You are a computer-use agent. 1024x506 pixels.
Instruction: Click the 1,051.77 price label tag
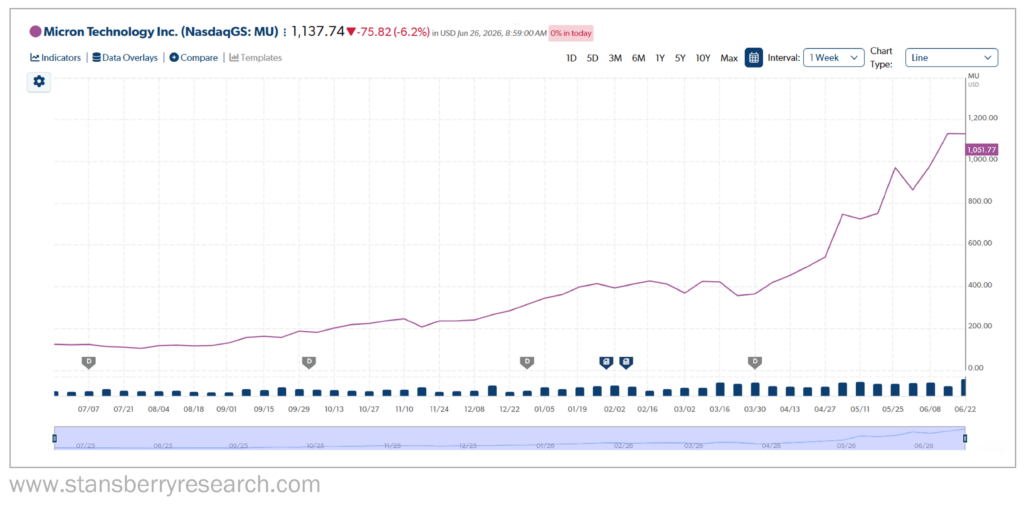tap(982, 150)
